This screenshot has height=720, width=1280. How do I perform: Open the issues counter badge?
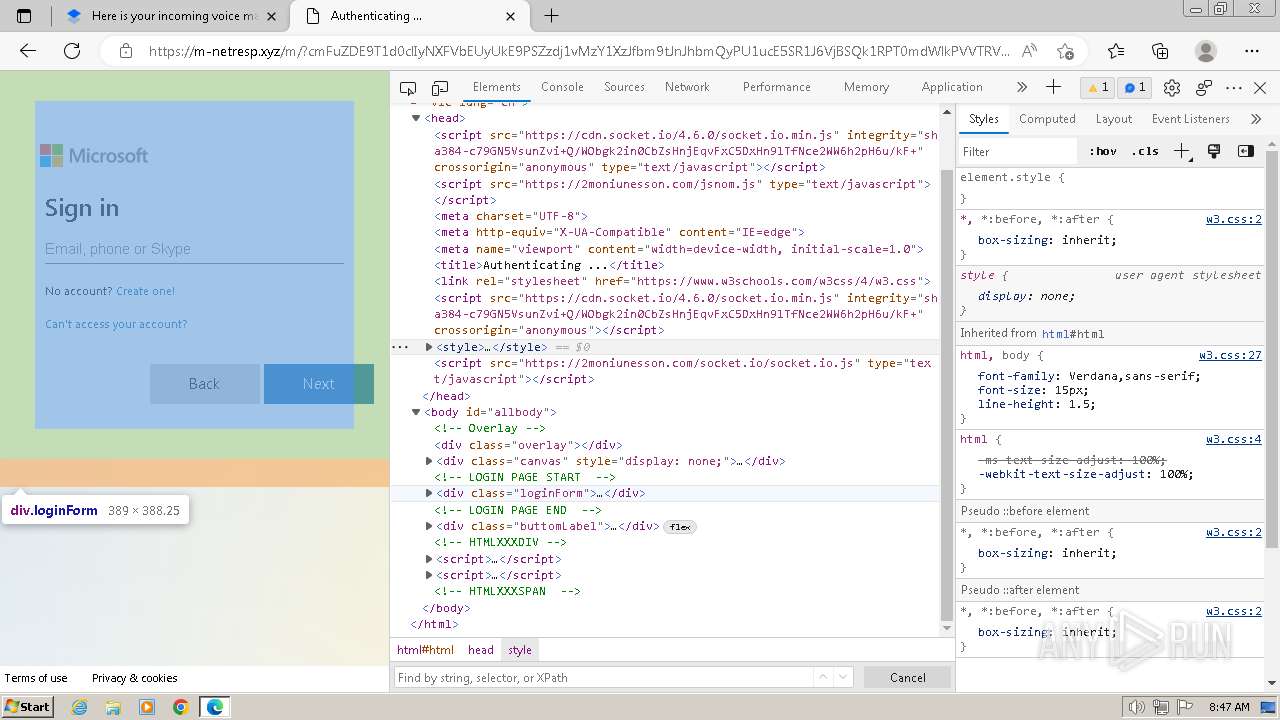pyautogui.click(x=1135, y=88)
